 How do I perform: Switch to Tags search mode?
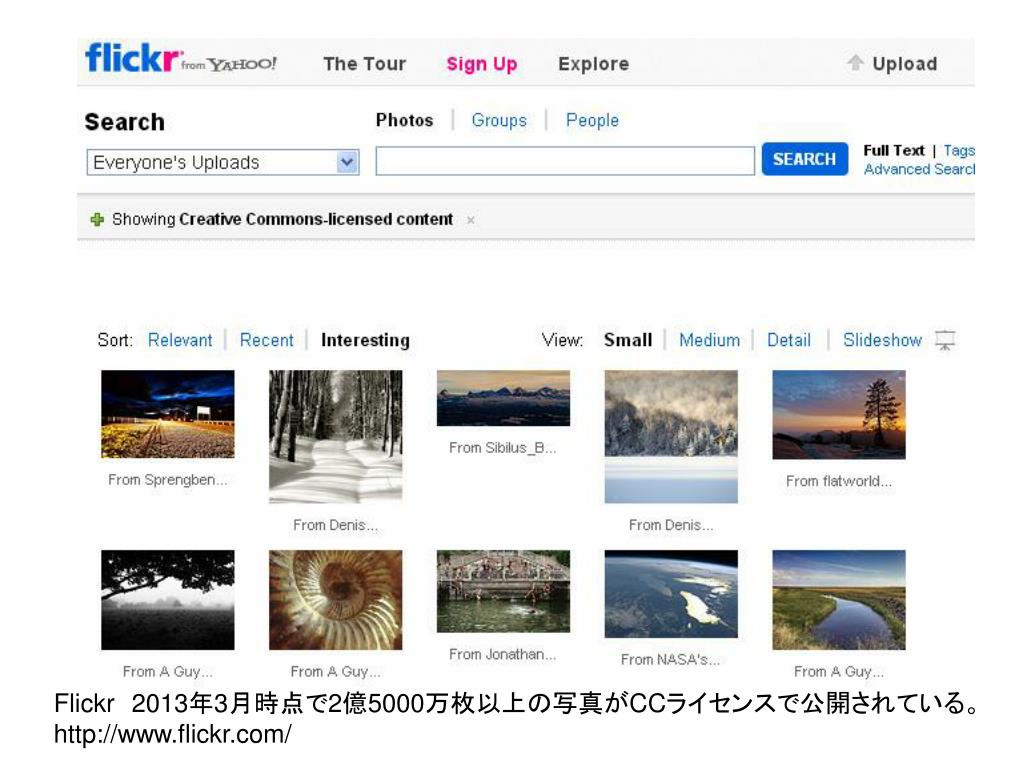[x=959, y=151]
